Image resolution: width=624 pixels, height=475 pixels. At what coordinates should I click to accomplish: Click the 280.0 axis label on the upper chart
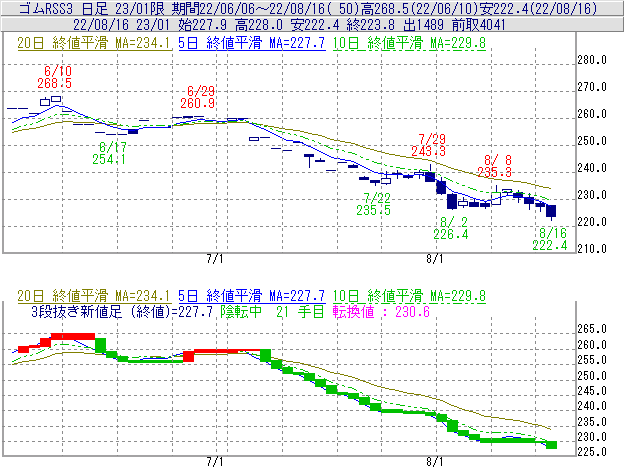click(x=592, y=60)
